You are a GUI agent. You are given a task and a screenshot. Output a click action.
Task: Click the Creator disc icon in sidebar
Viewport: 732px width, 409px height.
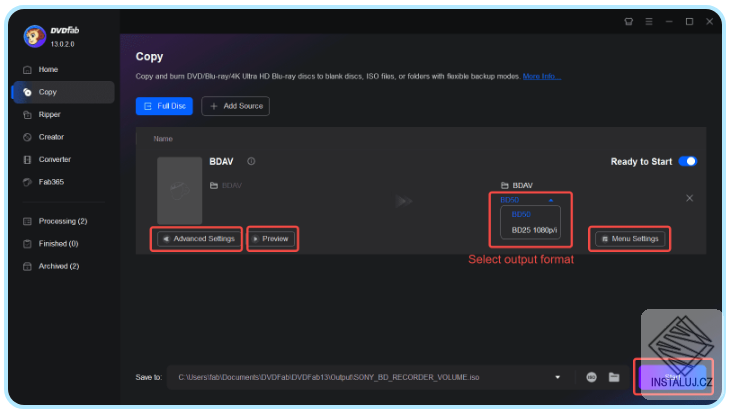[x=27, y=137]
